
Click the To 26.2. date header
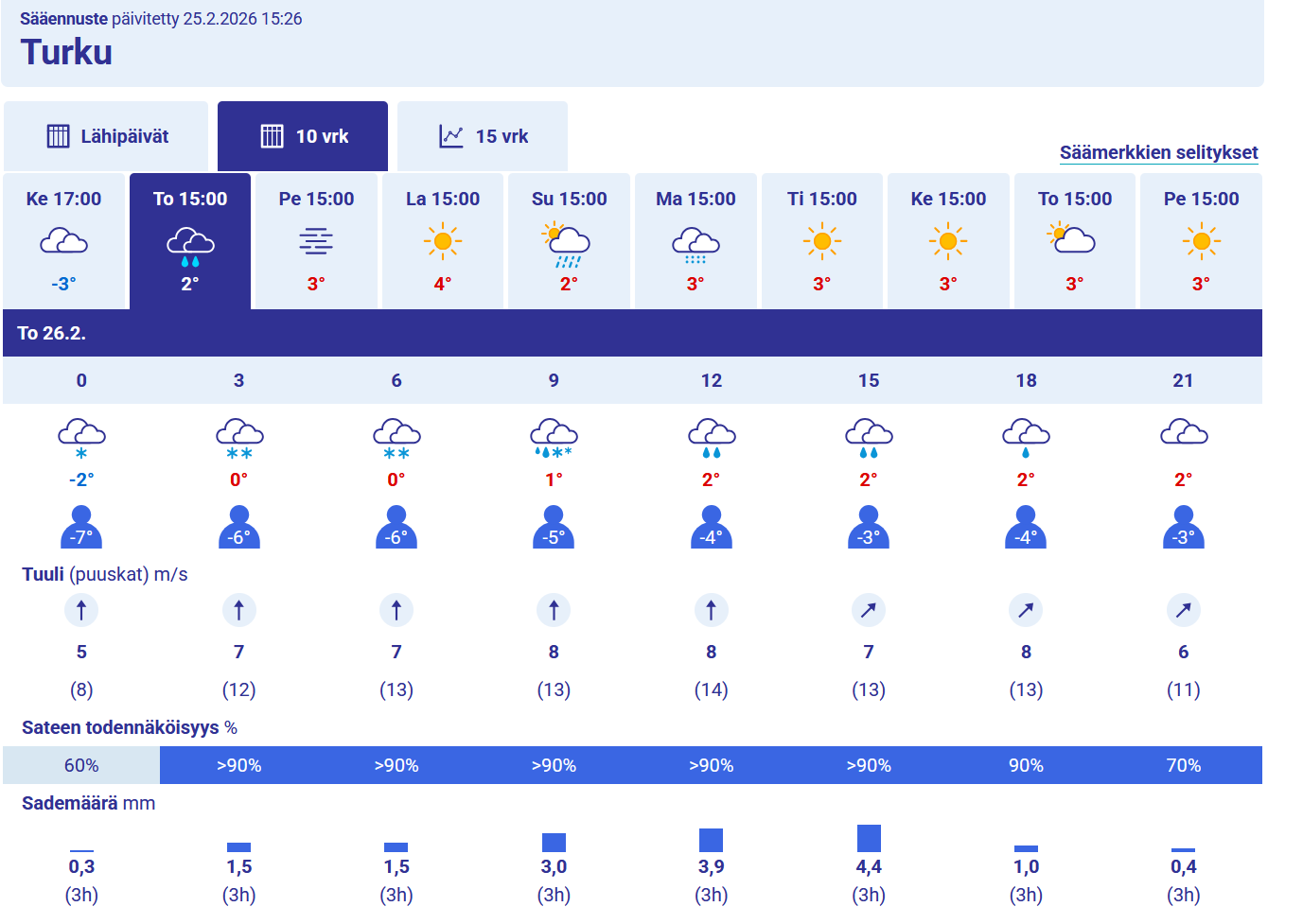point(52,333)
